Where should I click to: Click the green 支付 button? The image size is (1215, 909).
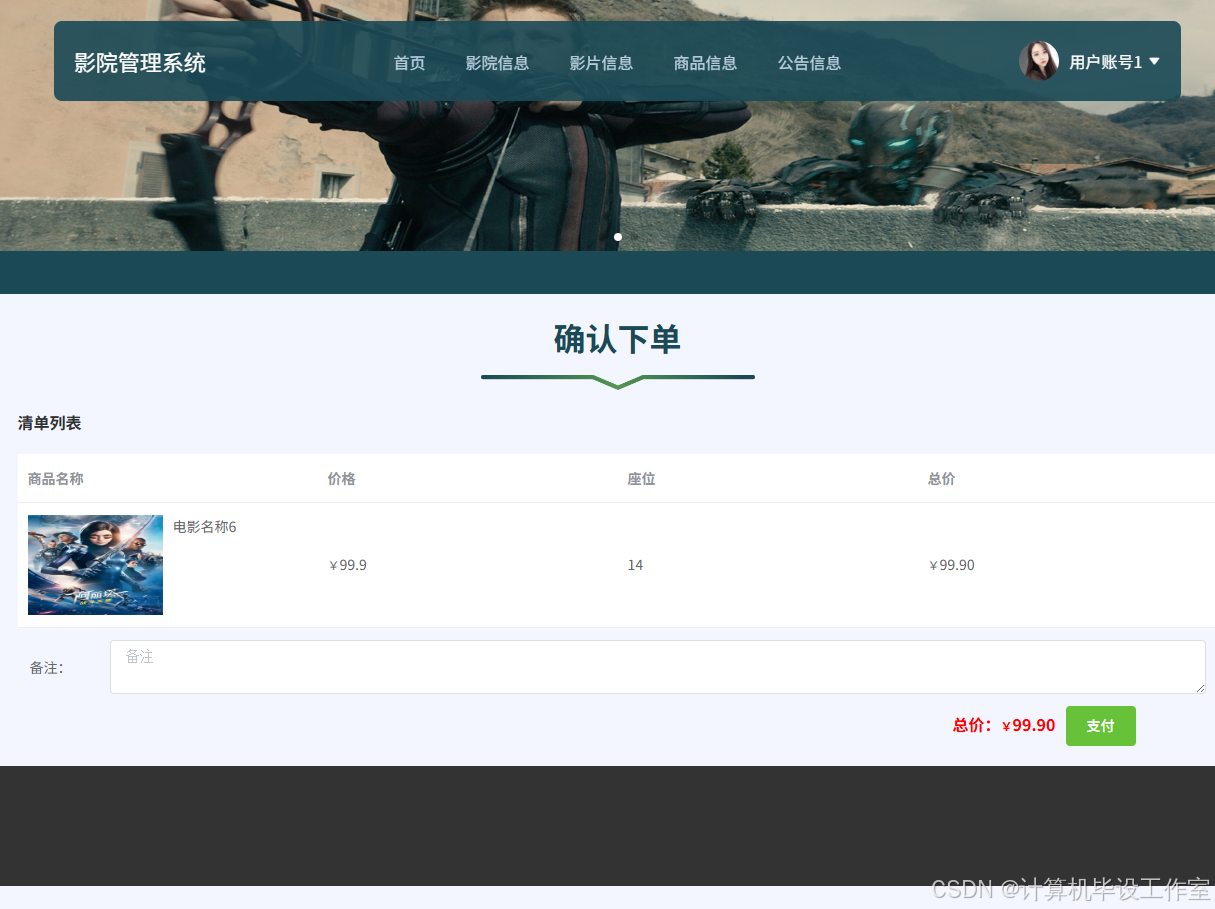[x=1100, y=726]
